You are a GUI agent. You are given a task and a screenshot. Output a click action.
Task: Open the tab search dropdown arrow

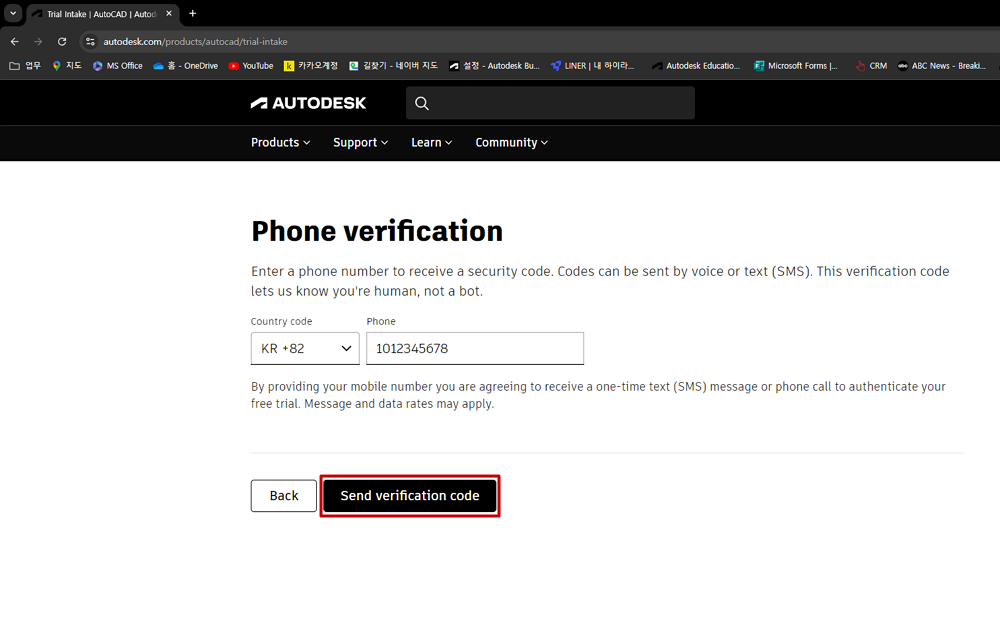click(x=13, y=13)
